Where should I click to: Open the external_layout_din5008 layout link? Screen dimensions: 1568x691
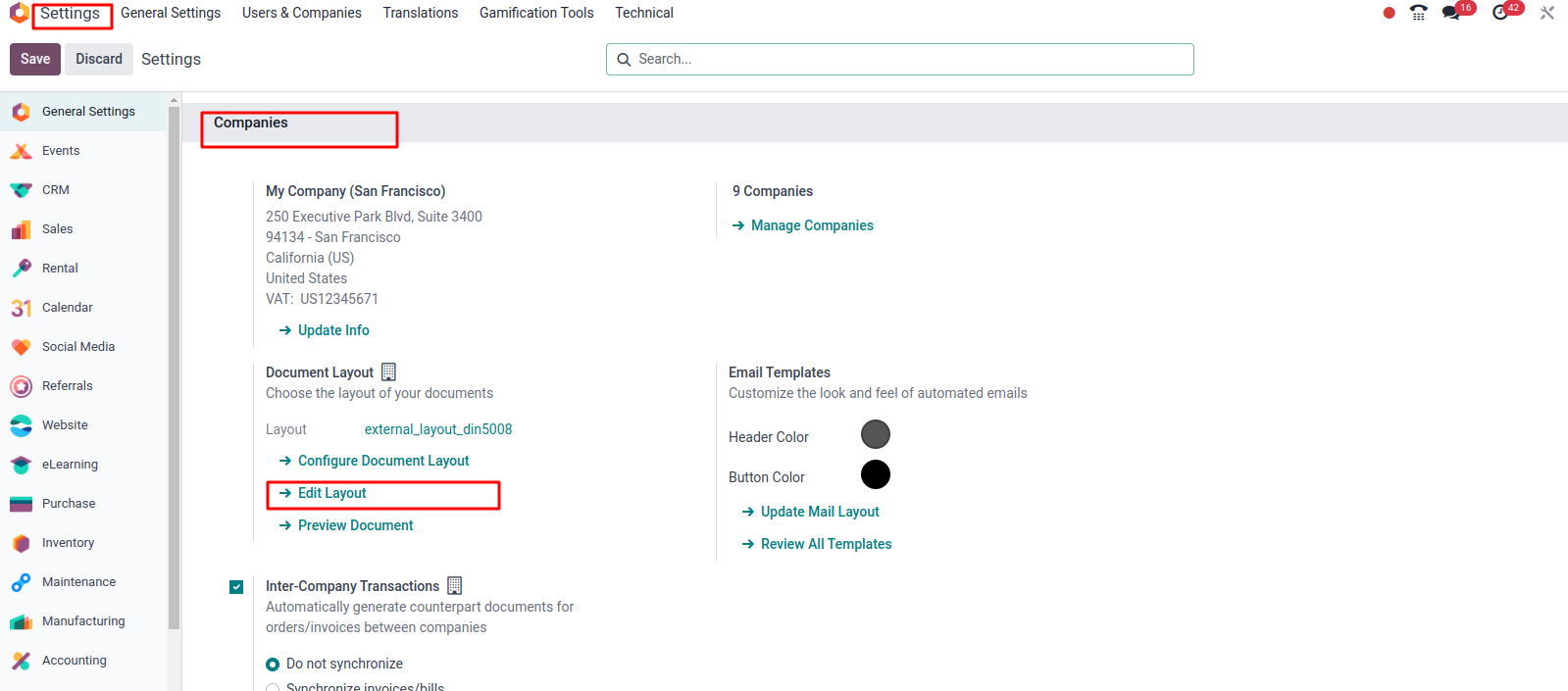[x=438, y=429]
